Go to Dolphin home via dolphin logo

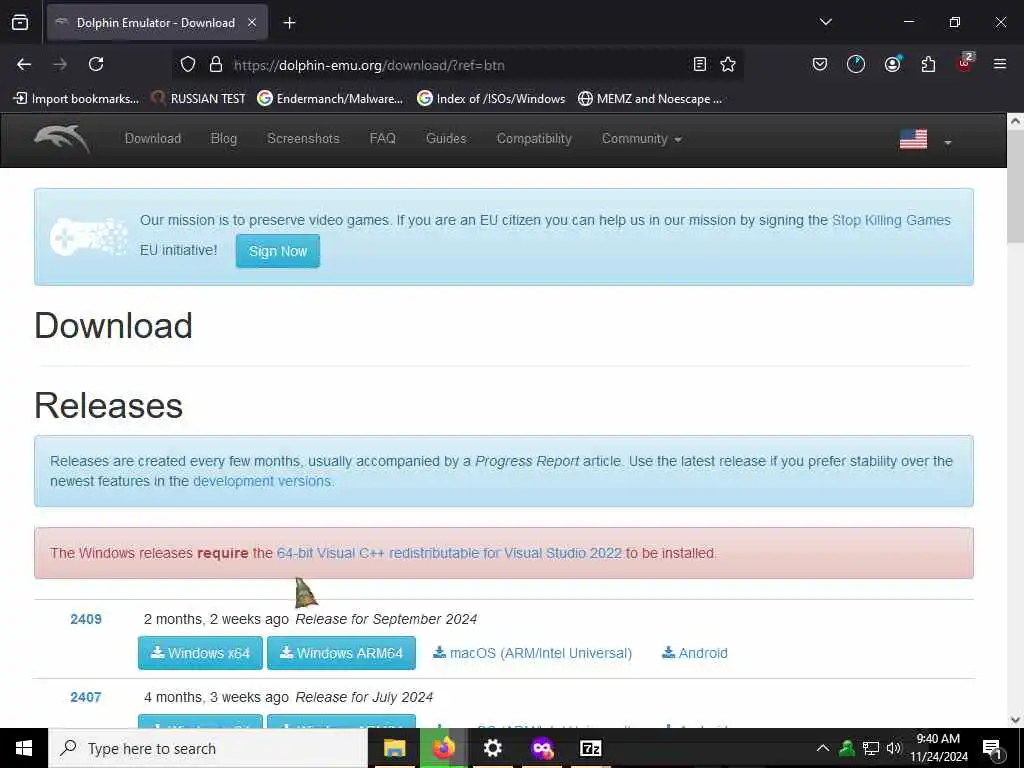(61, 138)
